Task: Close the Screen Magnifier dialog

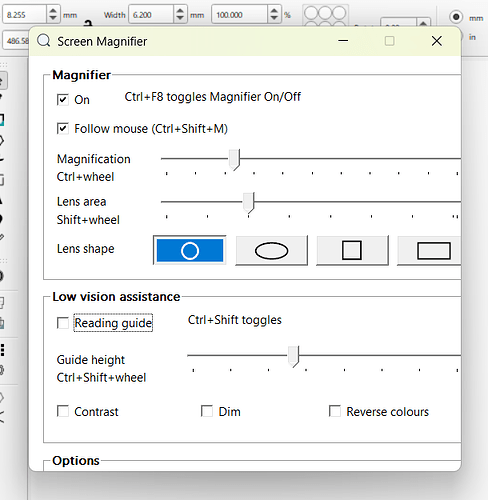Action: 437,41
